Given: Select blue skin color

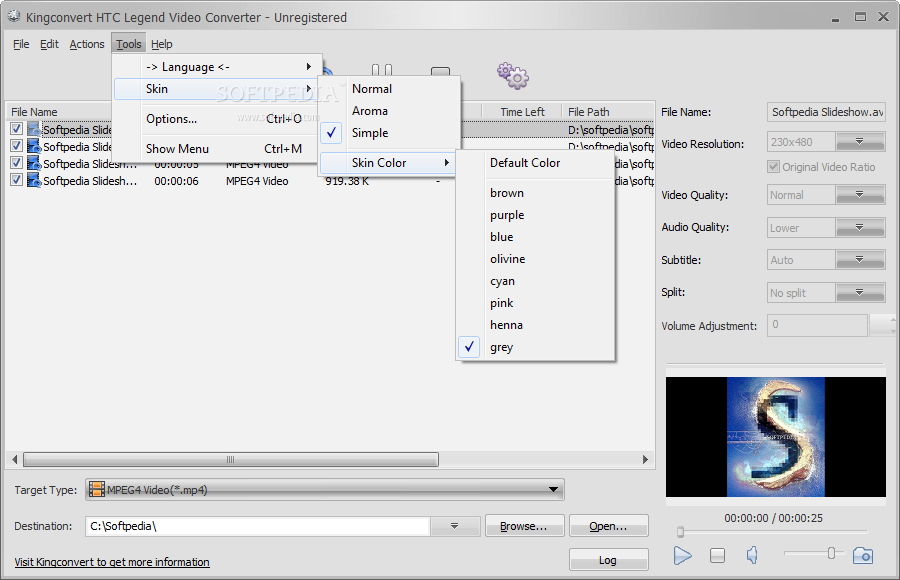Looking at the screenshot, I should pyautogui.click(x=535, y=237).
